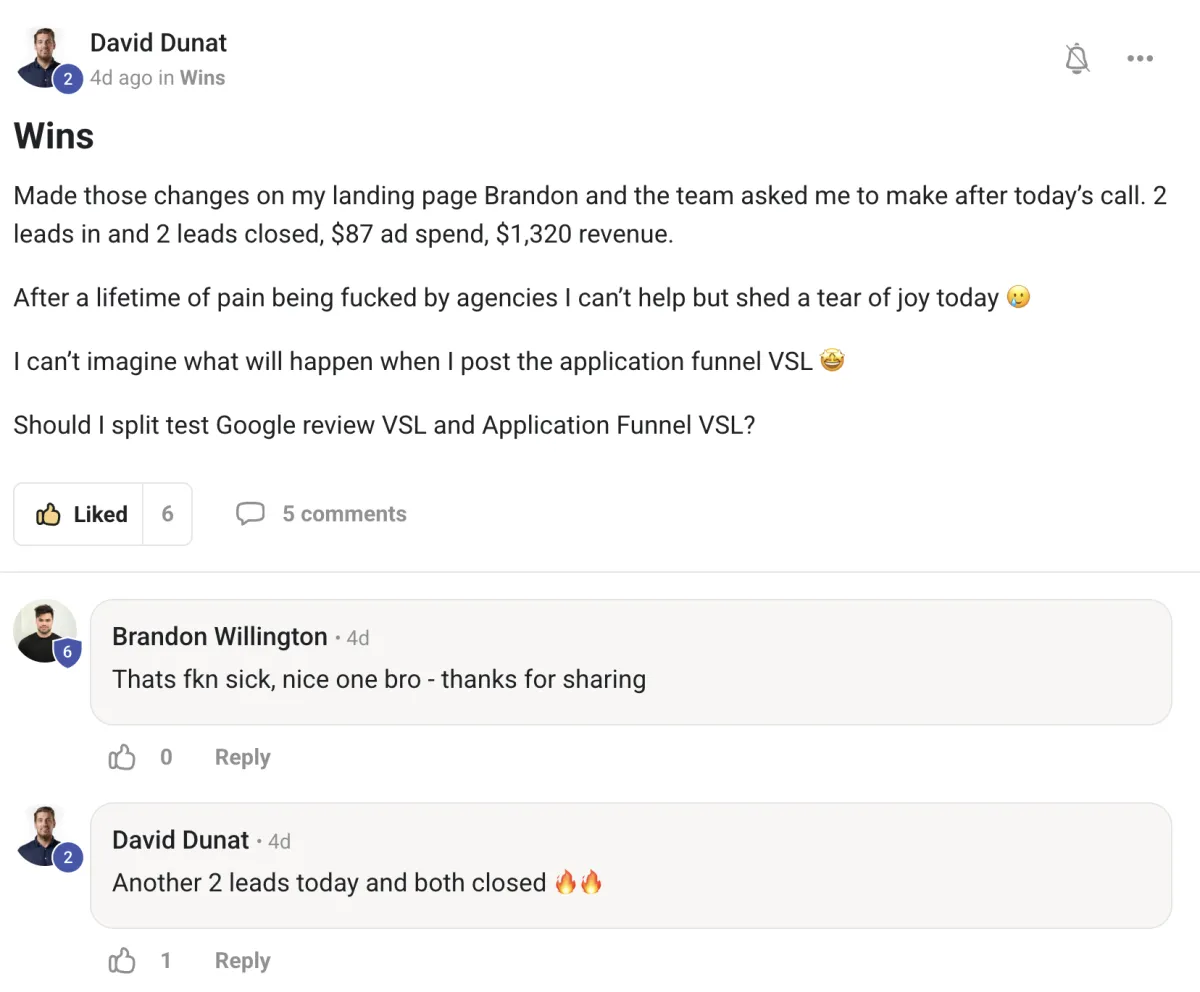Click David Dunat's name in the comment
The width and height of the screenshot is (1200, 992).
pyautogui.click(x=180, y=840)
